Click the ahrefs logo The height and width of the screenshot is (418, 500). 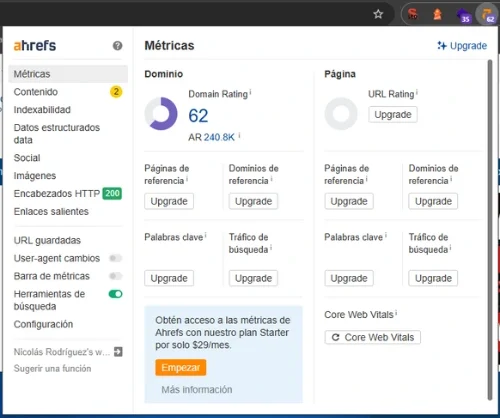35,46
